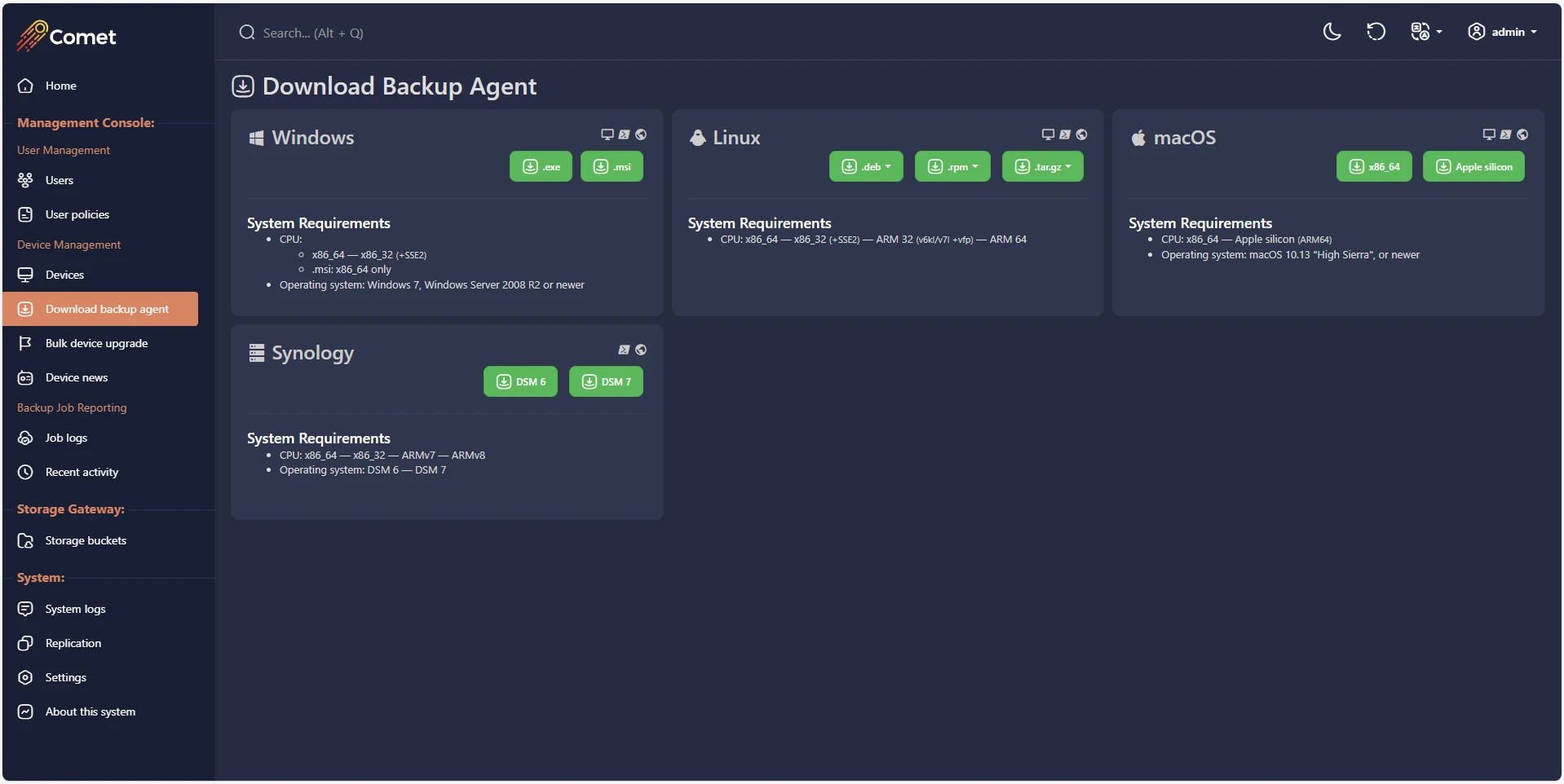Click the Replication sidebar icon
Viewport: 1564px width, 784px height.
(25, 643)
